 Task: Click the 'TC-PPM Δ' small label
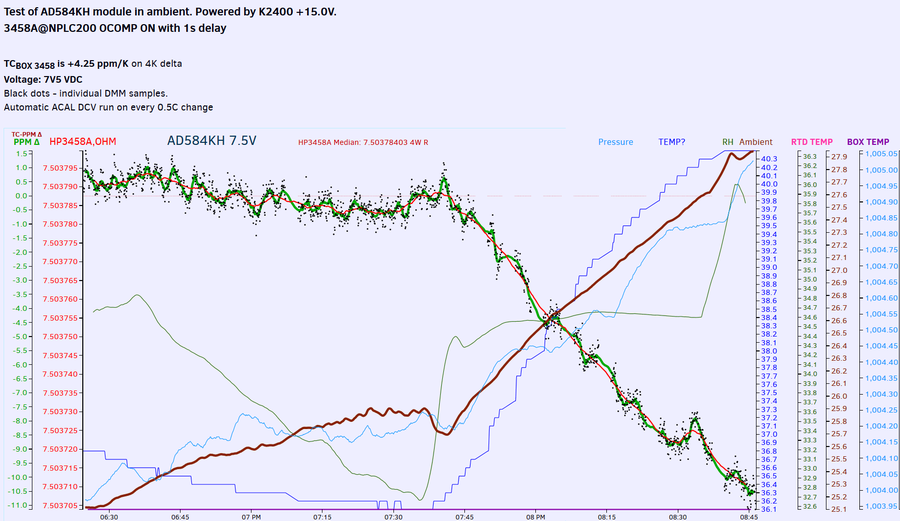click(26, 134)
